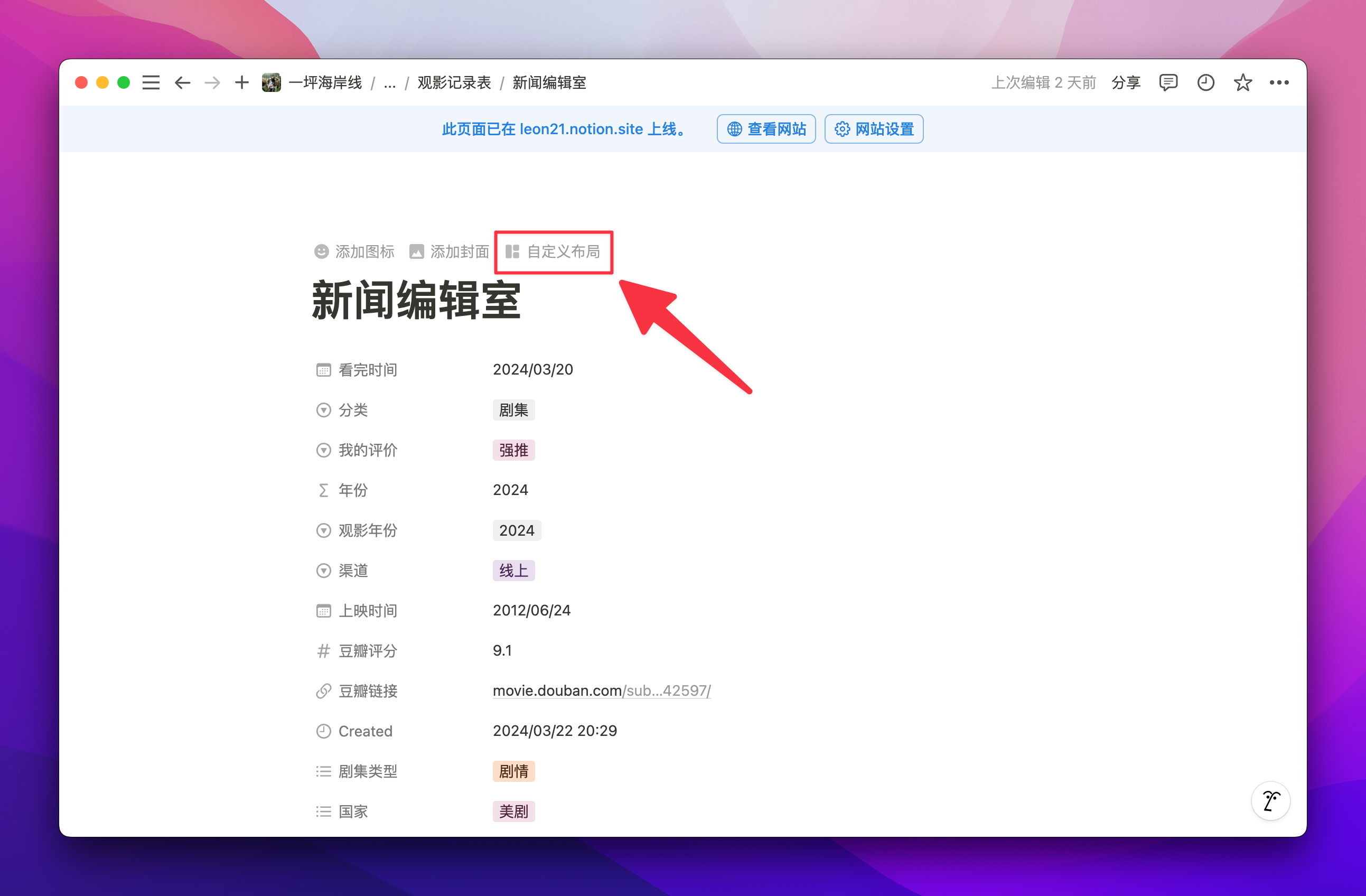Open the 分享 share menu
Screen dimensions: 1366x896
point(1126,82)
